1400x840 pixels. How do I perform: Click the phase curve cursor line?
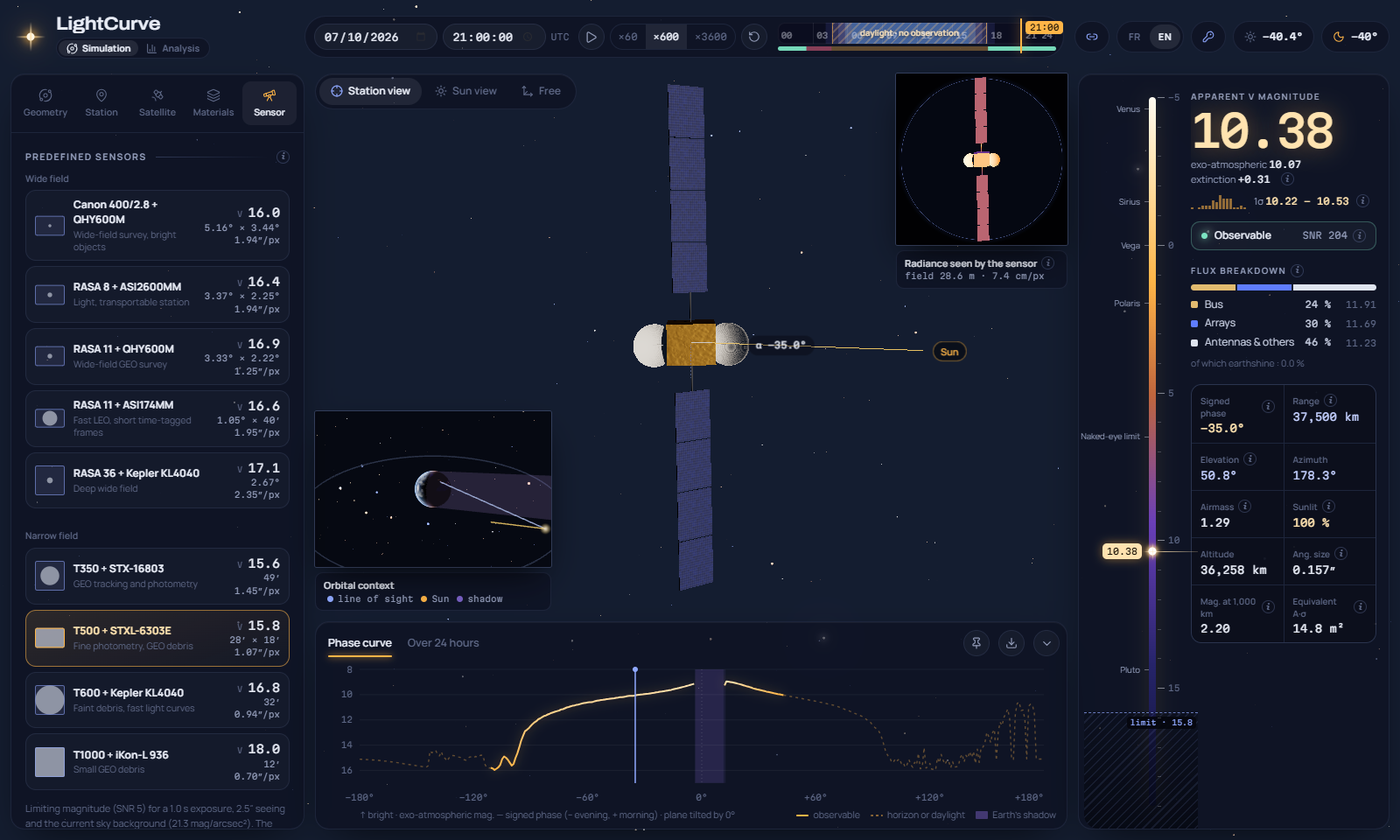635,726
